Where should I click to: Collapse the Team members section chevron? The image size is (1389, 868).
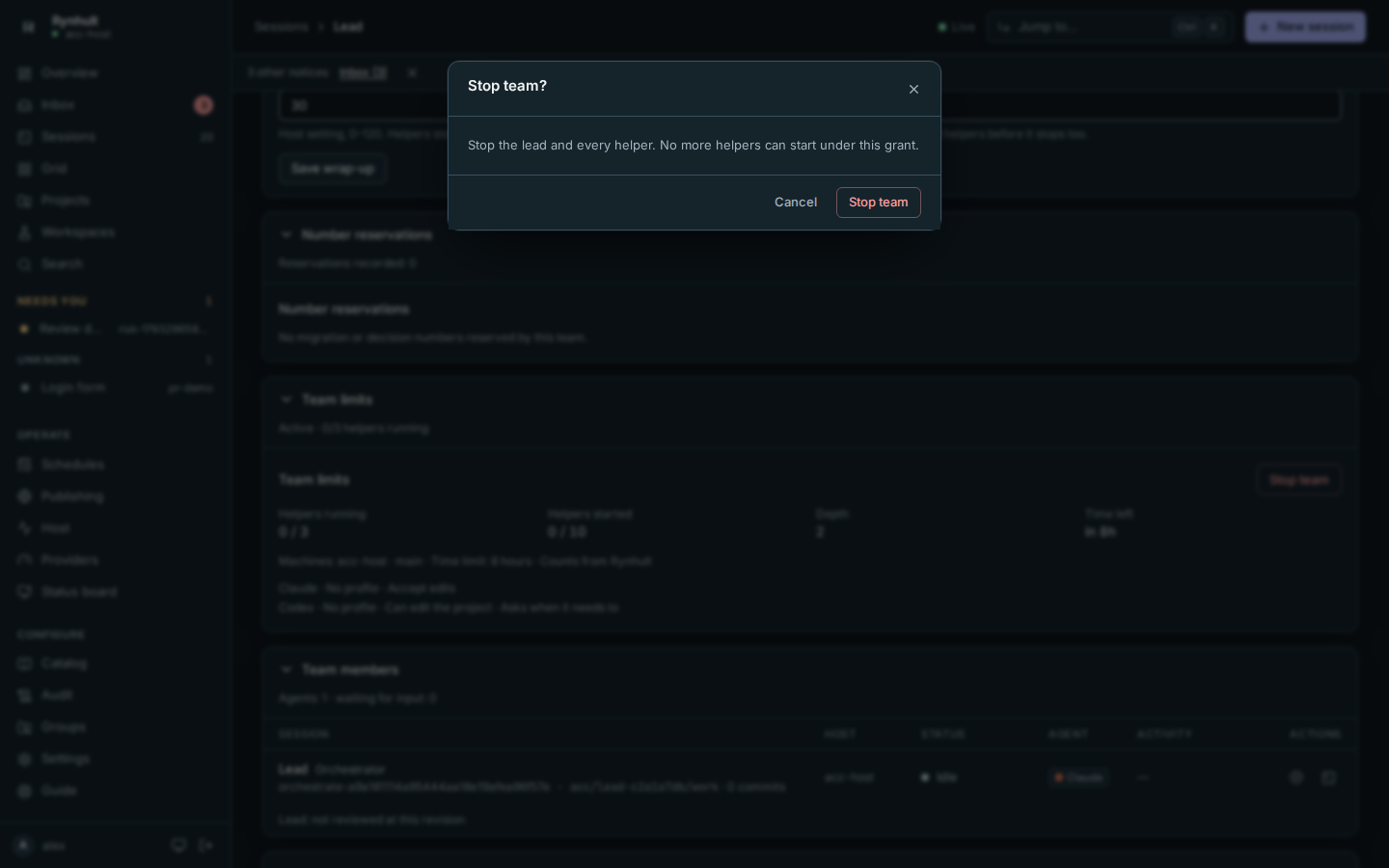click(x=286, y=669)
